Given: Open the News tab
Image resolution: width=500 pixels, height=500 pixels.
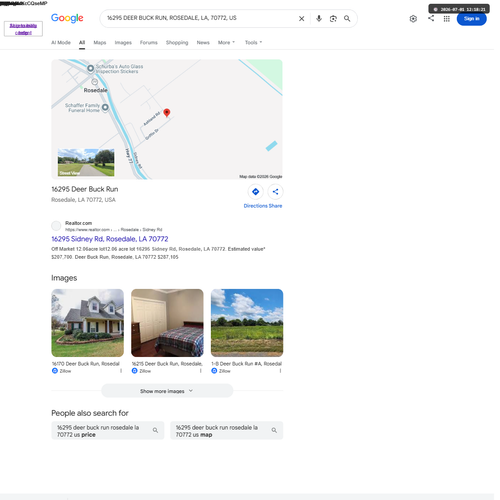Looking at the screenshot, I should click(203, 43).
